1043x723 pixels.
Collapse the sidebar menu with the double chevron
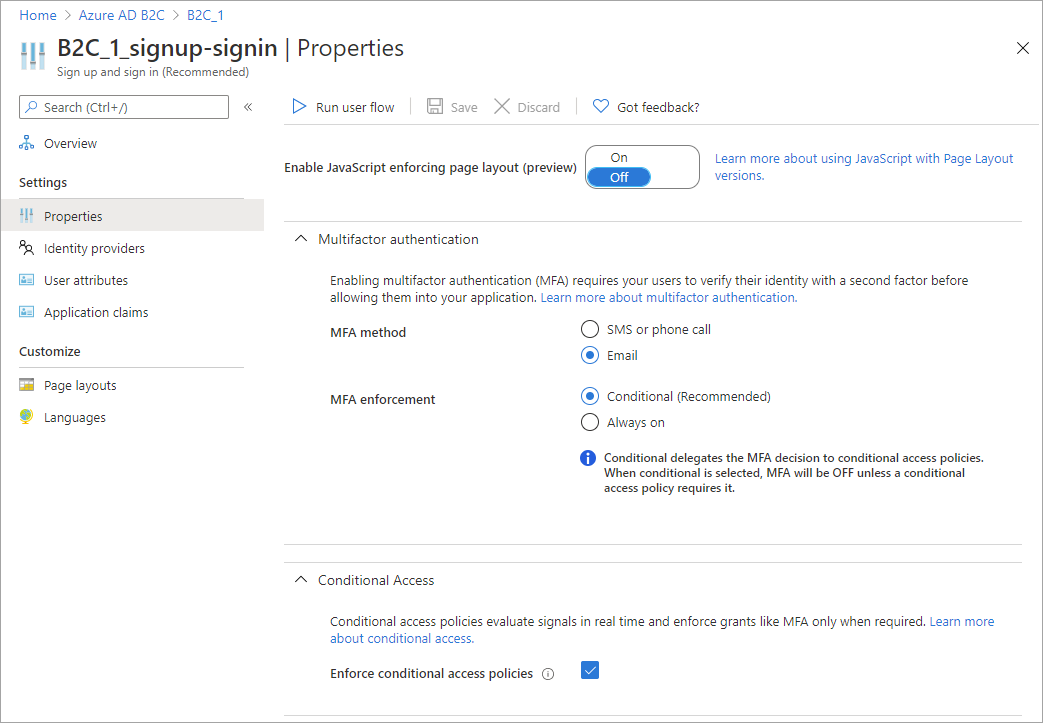(248, 107)
